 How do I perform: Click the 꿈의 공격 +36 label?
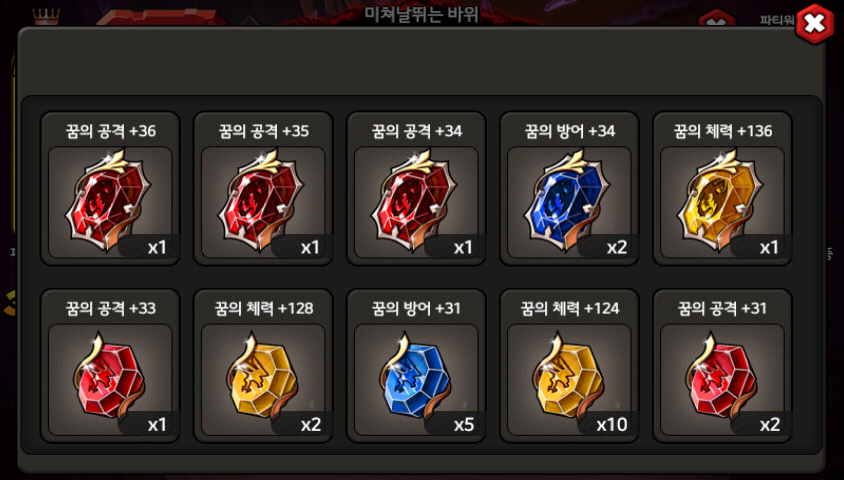tap(111, 131)
